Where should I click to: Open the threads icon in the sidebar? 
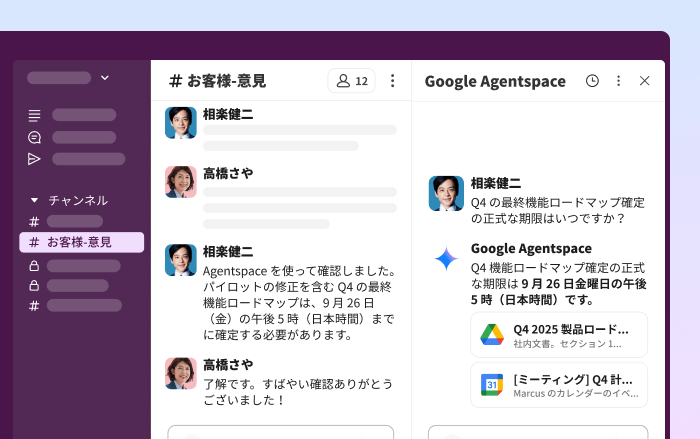(x=35, y=115)
